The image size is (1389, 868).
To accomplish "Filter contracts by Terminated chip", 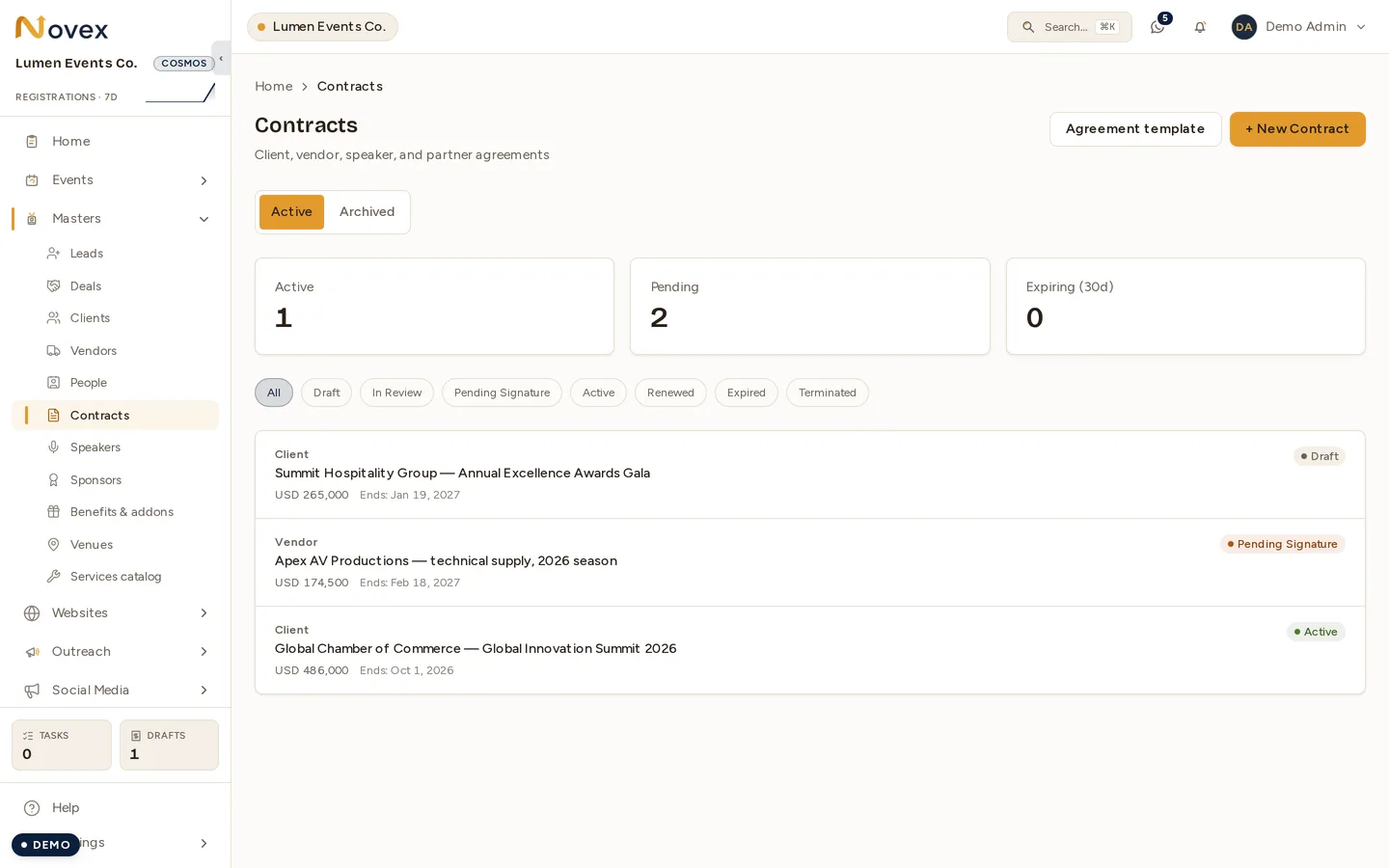I will pos(827,393).
